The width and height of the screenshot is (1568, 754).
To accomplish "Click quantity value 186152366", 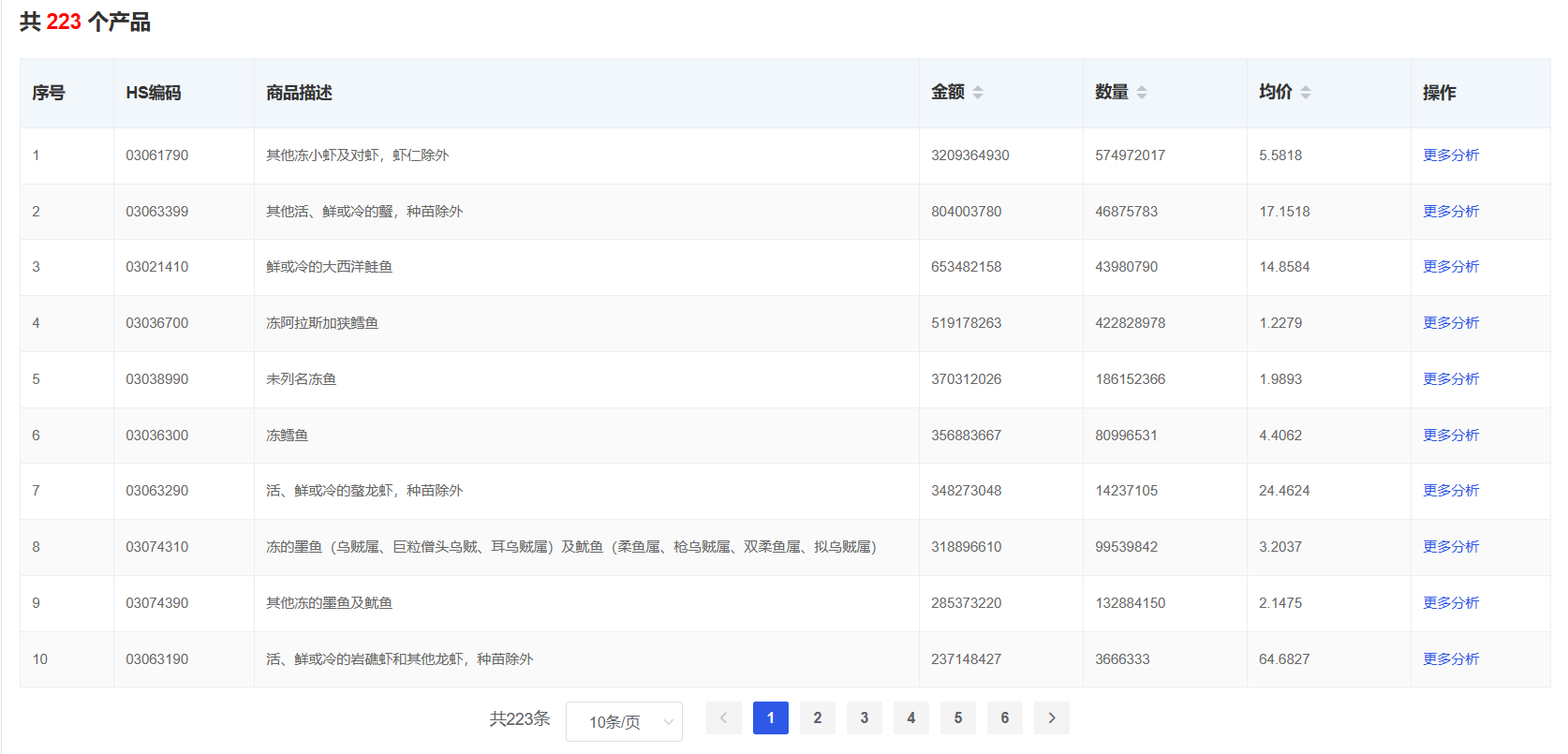I will point(1131,379).
